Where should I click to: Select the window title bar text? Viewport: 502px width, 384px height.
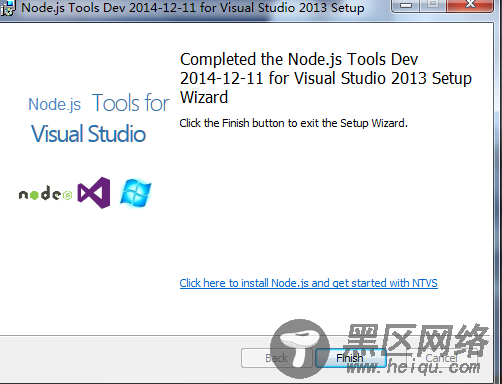[193, 7]
